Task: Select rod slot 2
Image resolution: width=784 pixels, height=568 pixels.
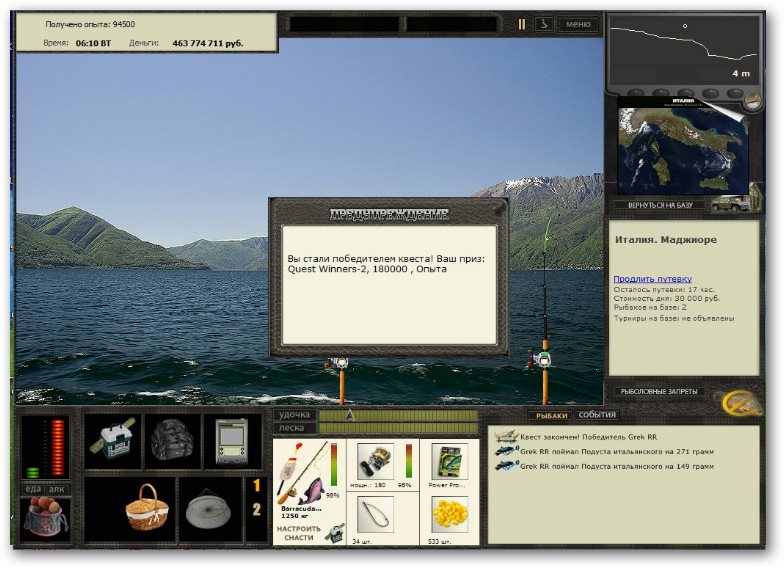Action: tap(257, 510)
